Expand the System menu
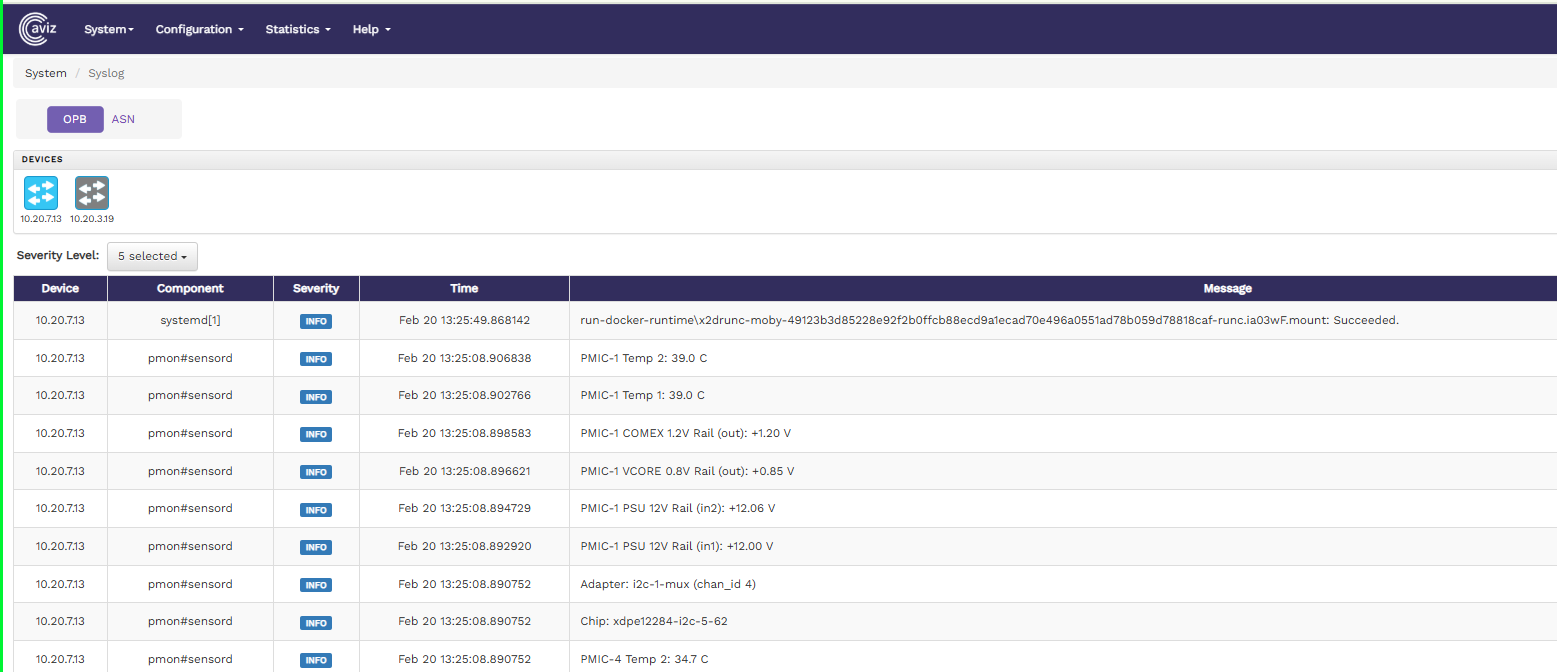Image resolution: width=1557 pixels, height=672 pixels. [109, 29]
